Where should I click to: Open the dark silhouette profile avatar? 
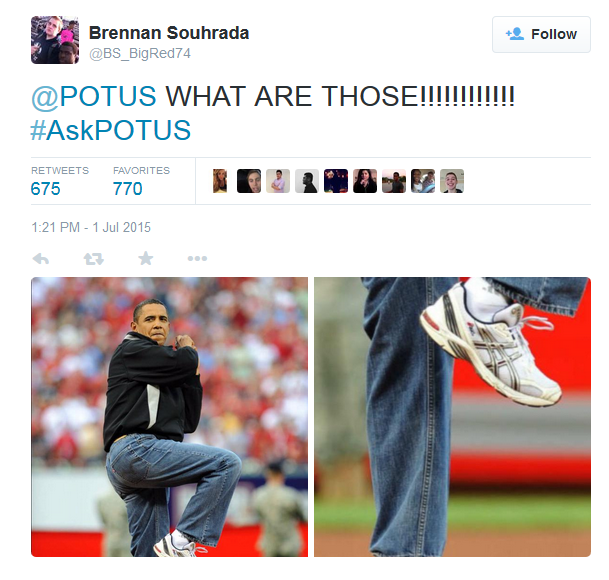(x=307, y=181)
